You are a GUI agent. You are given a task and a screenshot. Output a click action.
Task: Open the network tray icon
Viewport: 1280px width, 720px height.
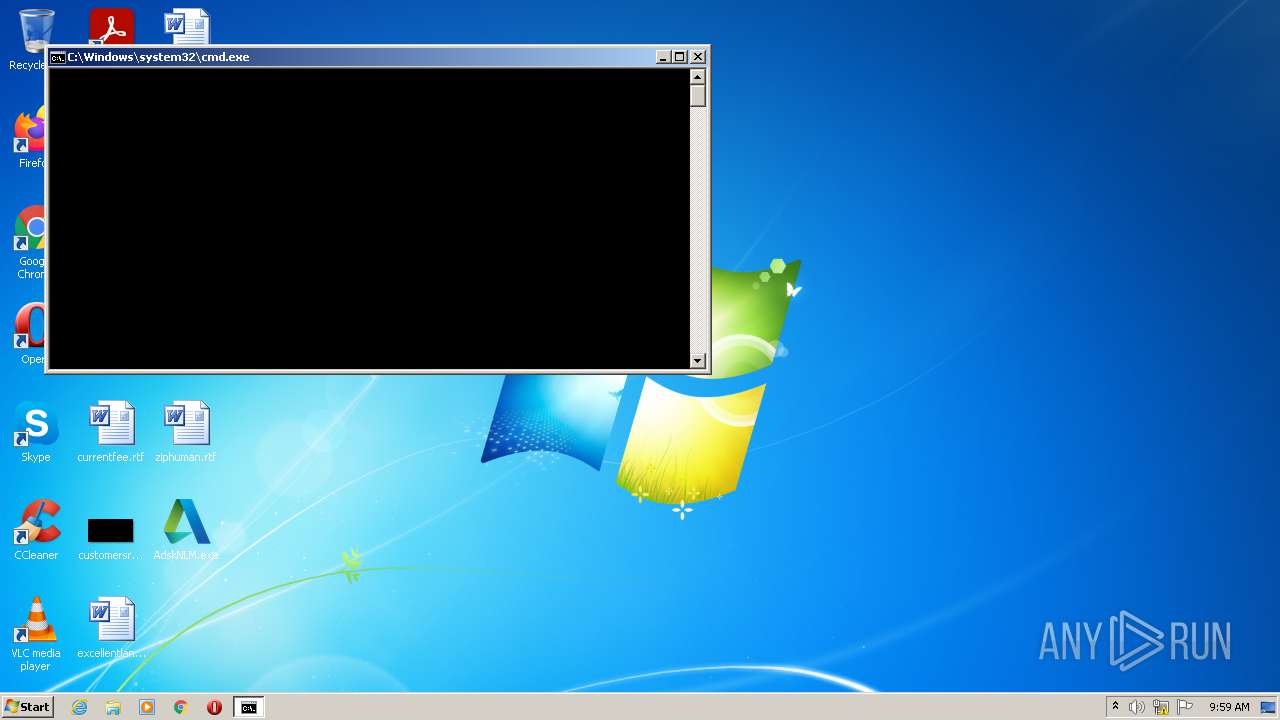(x=1161, y=707)
